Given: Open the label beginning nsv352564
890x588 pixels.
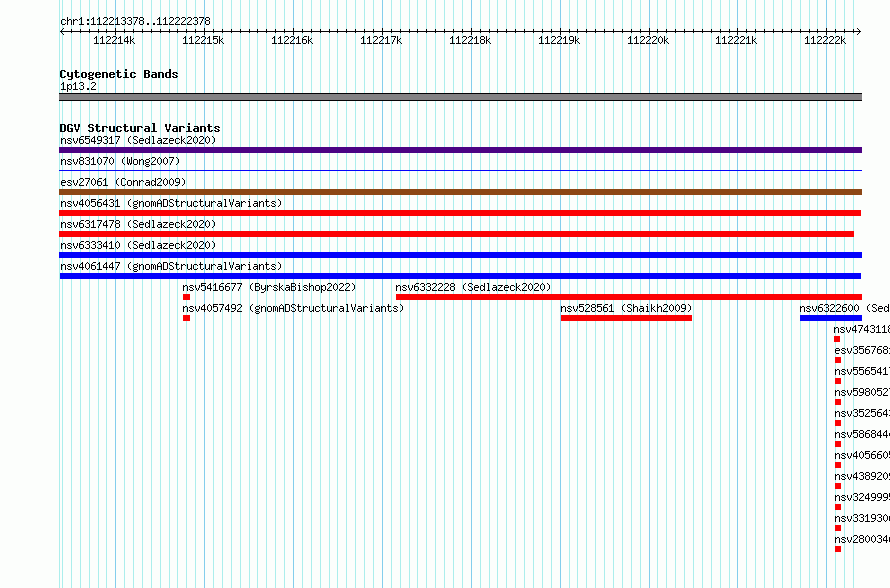Looking at the screenshot, I should pos(862,413).
